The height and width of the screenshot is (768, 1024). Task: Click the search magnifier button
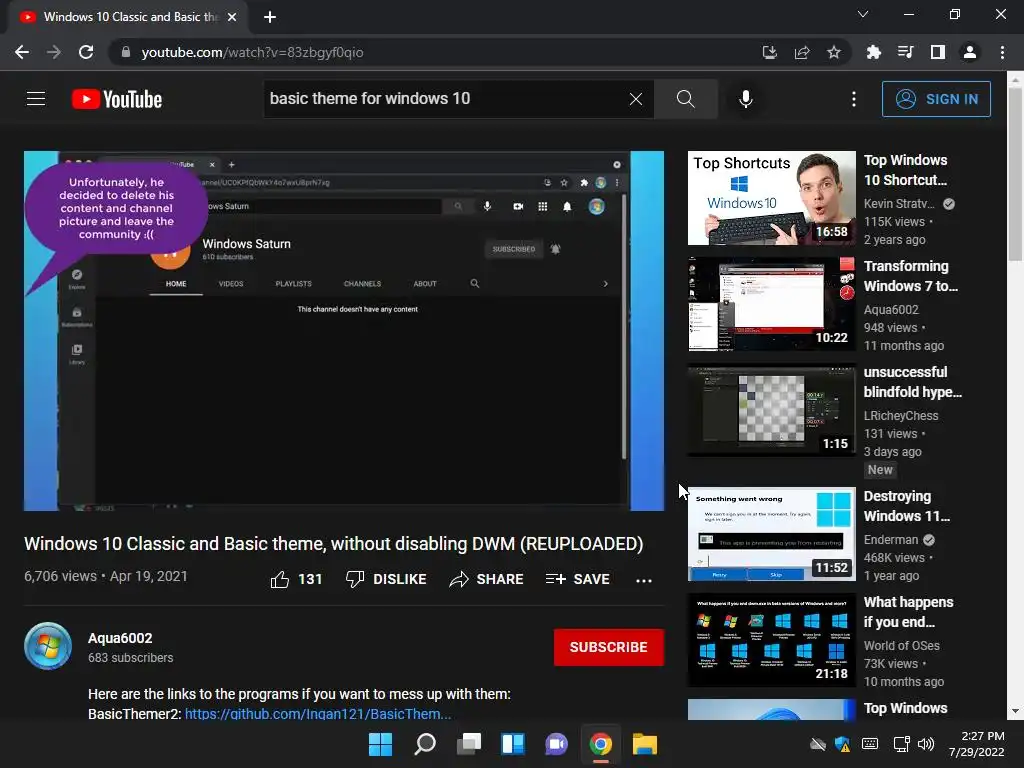point(686,99)
